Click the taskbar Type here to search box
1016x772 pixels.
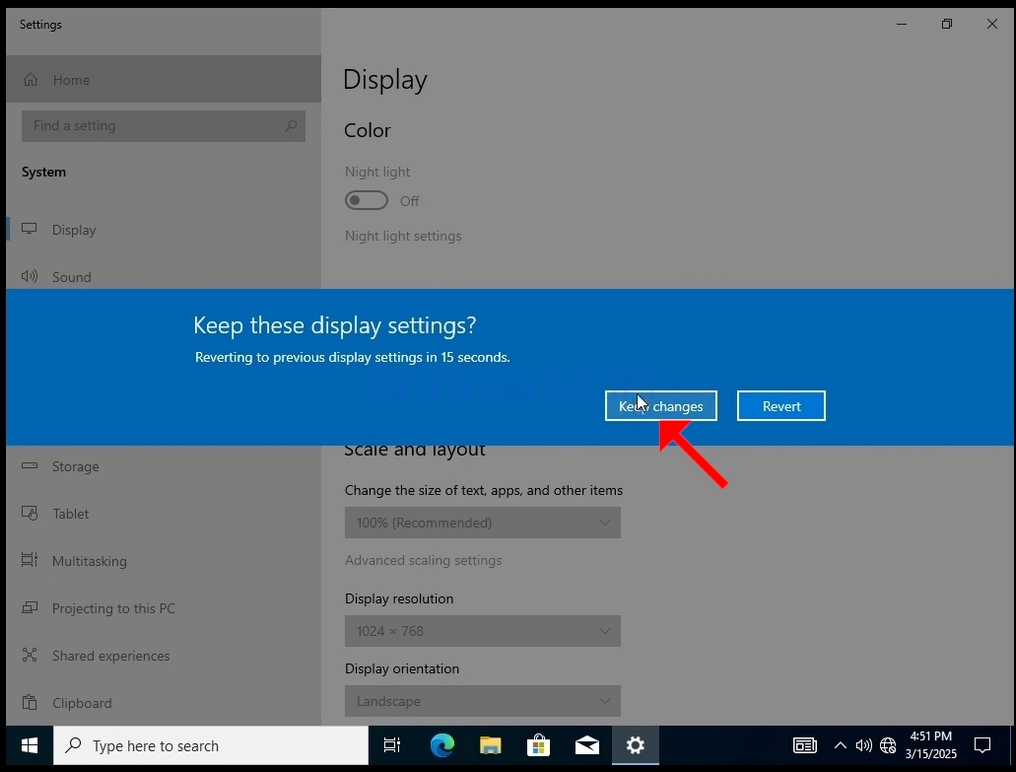(211, 745)
